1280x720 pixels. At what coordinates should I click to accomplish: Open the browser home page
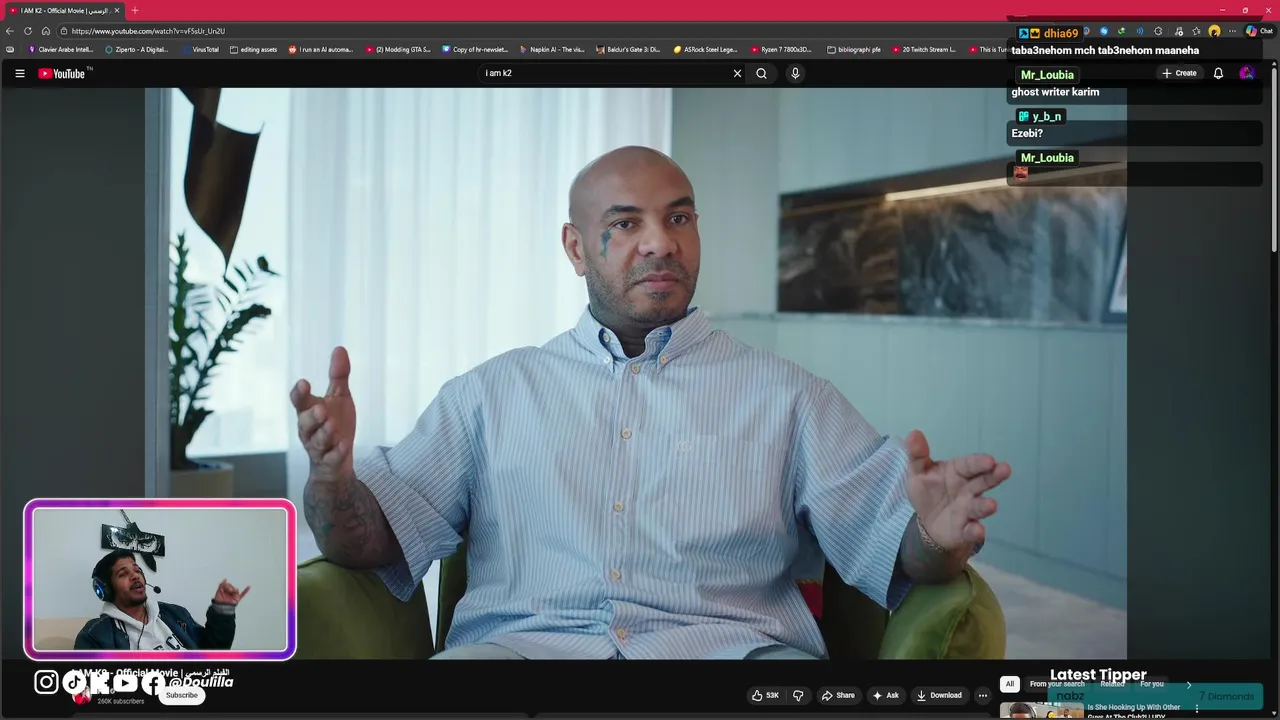pyautogui.click(x=45, y=31)
